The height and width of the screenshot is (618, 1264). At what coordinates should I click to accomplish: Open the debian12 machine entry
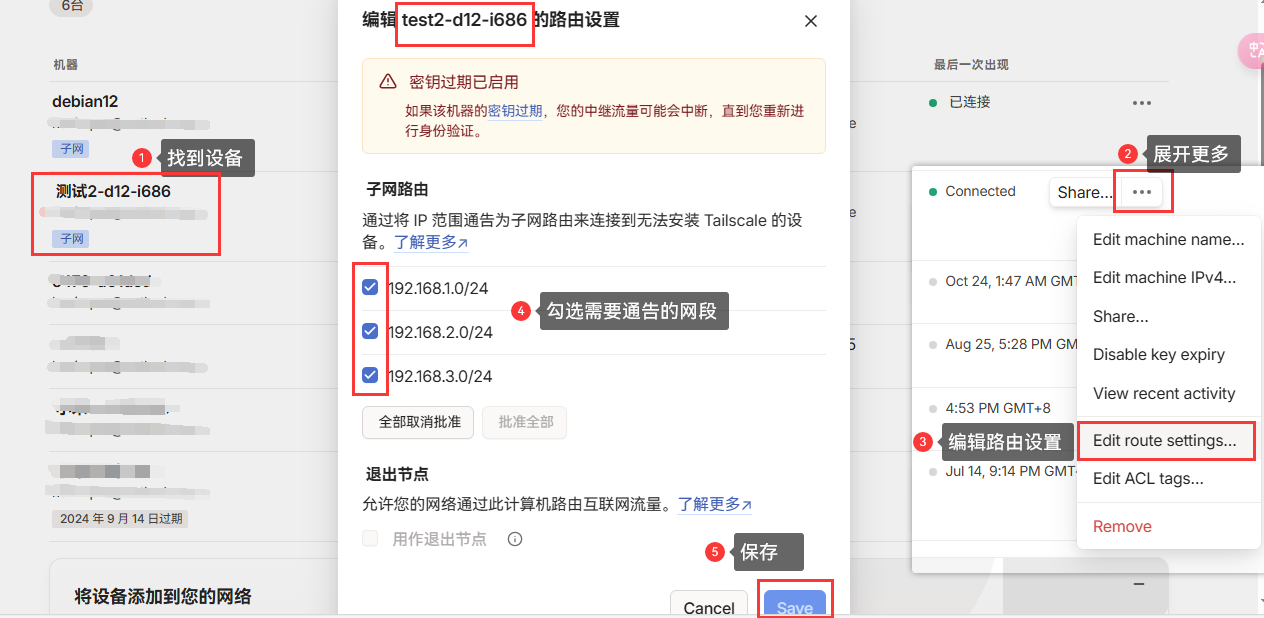85,102
